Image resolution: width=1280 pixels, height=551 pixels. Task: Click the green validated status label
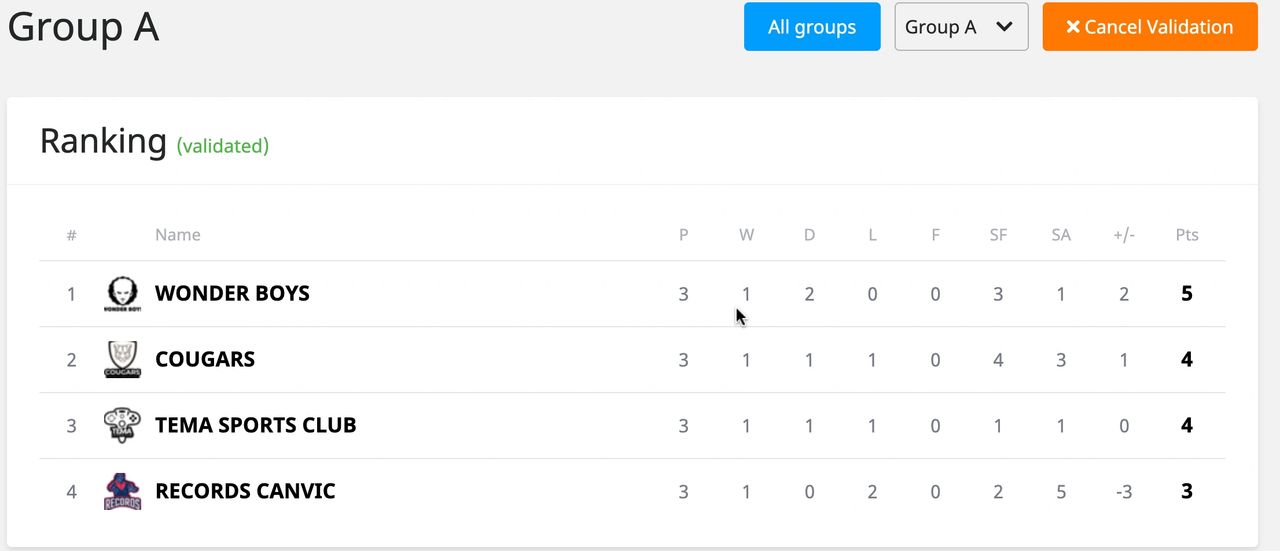[223, 146]
